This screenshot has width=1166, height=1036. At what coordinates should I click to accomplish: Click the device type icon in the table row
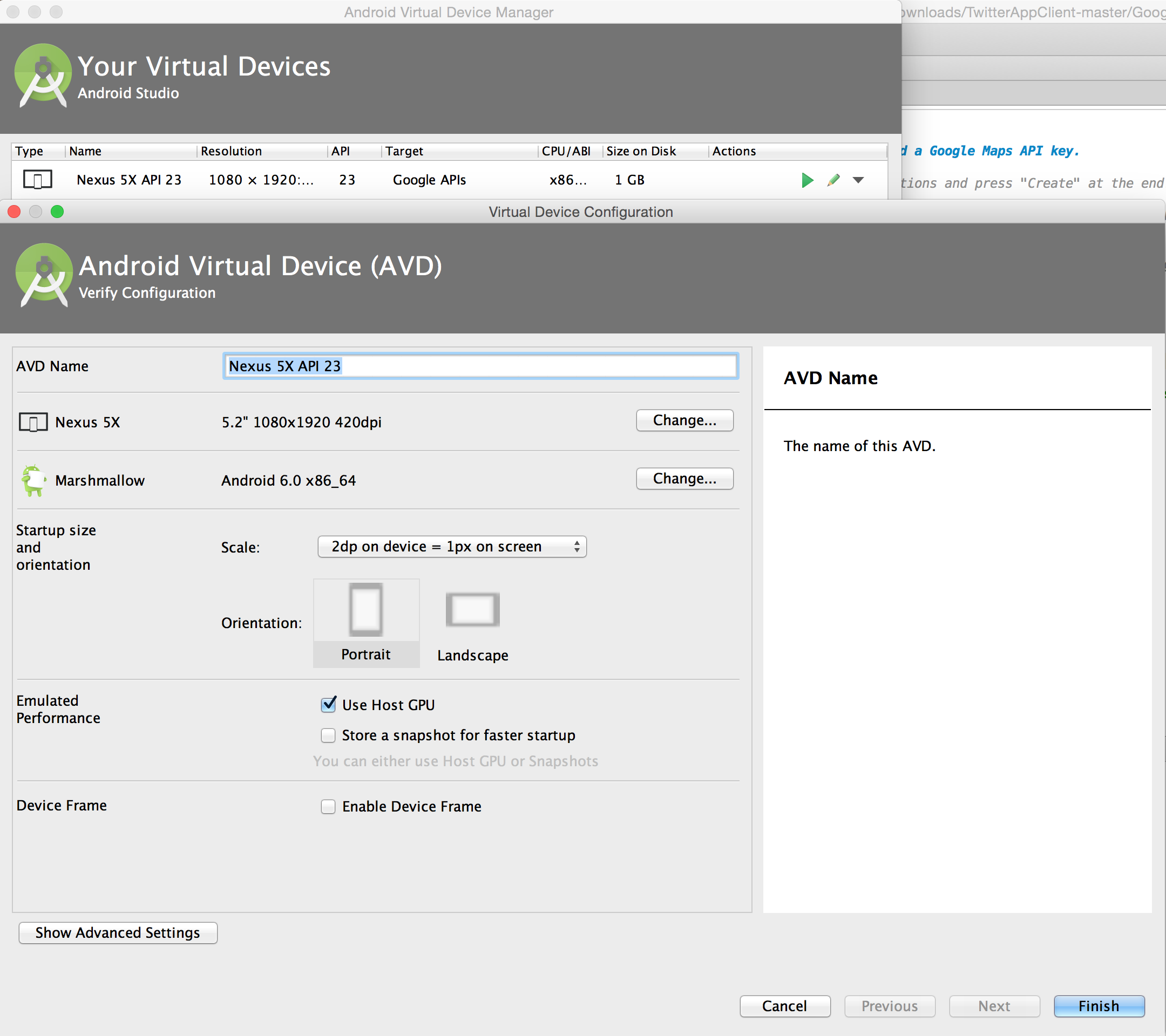click(x=38, y=180)
